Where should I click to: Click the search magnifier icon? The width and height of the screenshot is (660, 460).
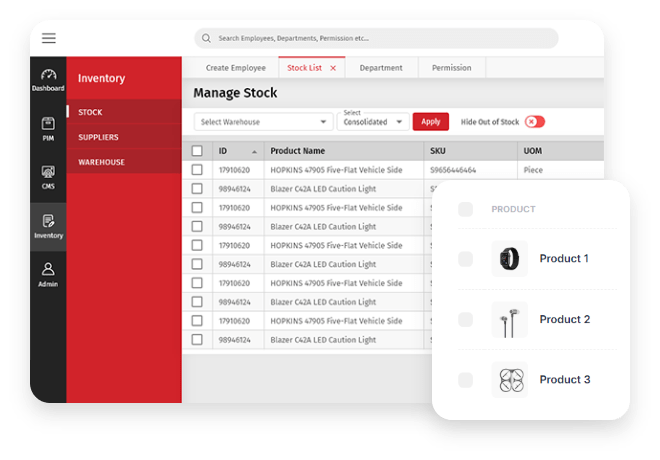click(x=206, y=38)
